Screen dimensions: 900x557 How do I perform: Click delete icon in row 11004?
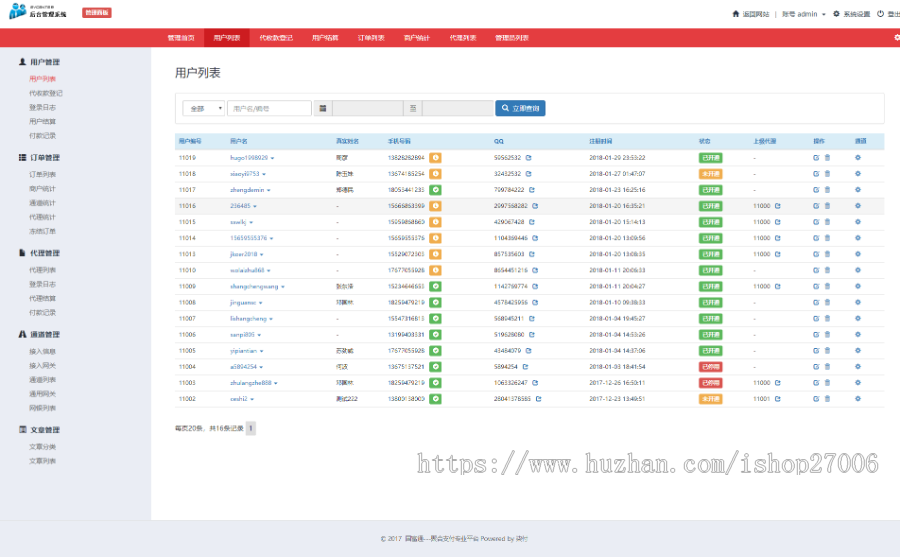tap(827, 366)
